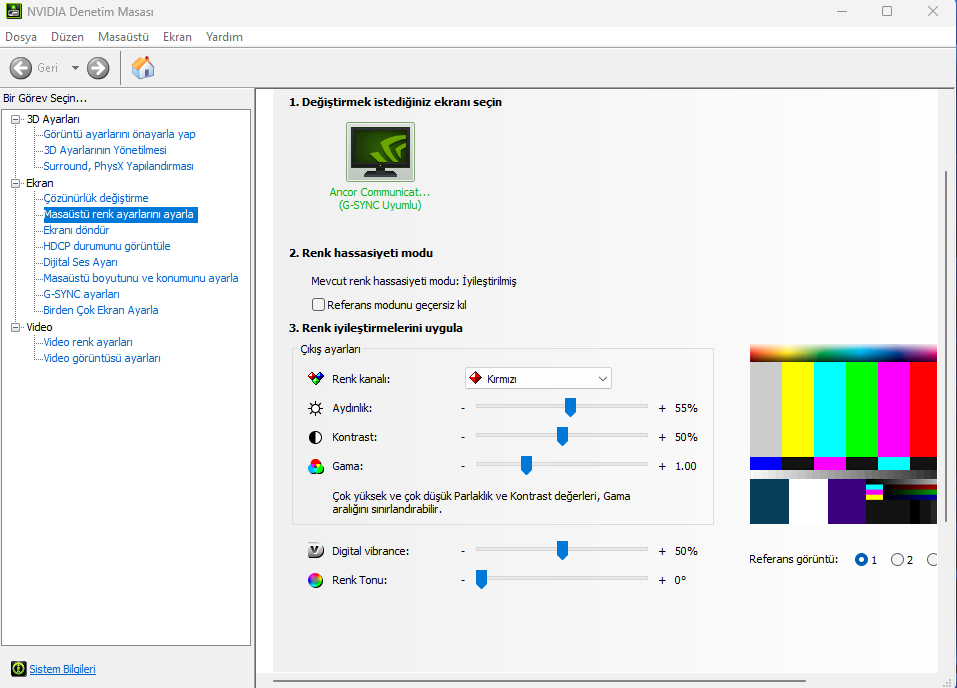Open Surround, PhysX Yapılandırması

118,166
